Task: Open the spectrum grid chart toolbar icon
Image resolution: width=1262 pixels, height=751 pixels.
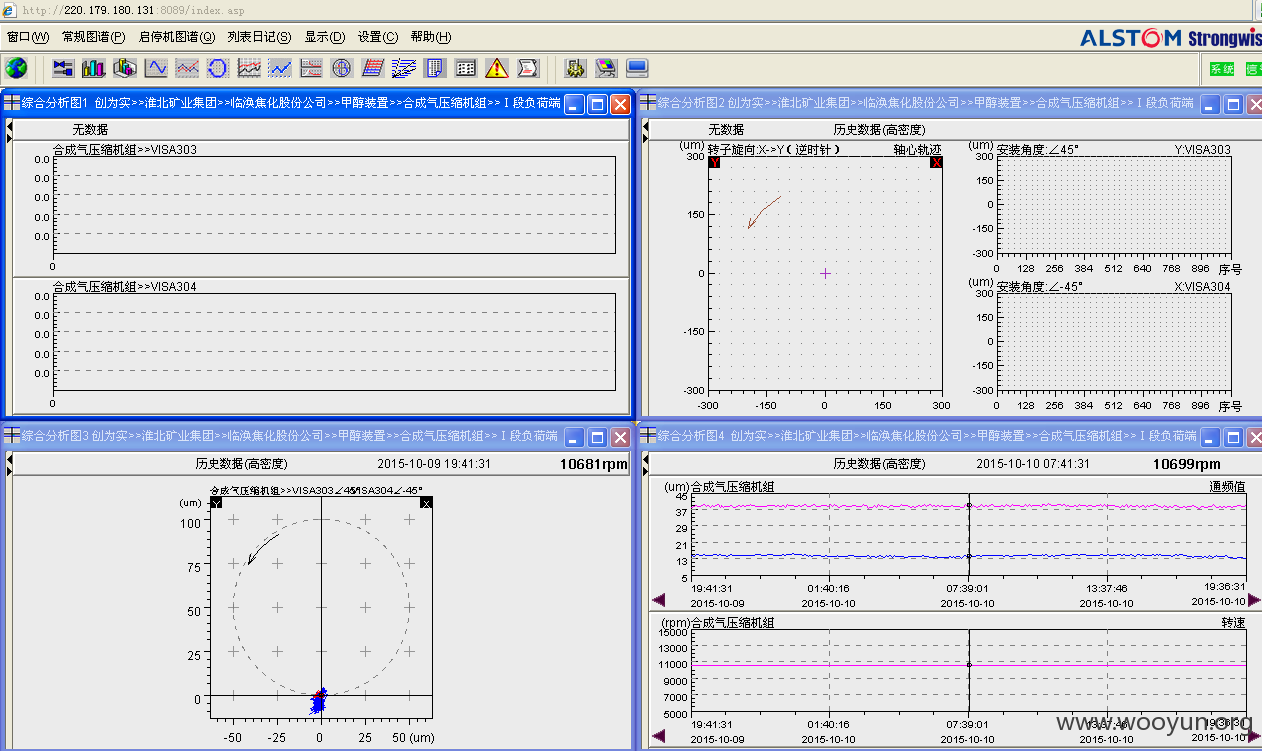Action: pyautogui.click(x=249, y=68)
